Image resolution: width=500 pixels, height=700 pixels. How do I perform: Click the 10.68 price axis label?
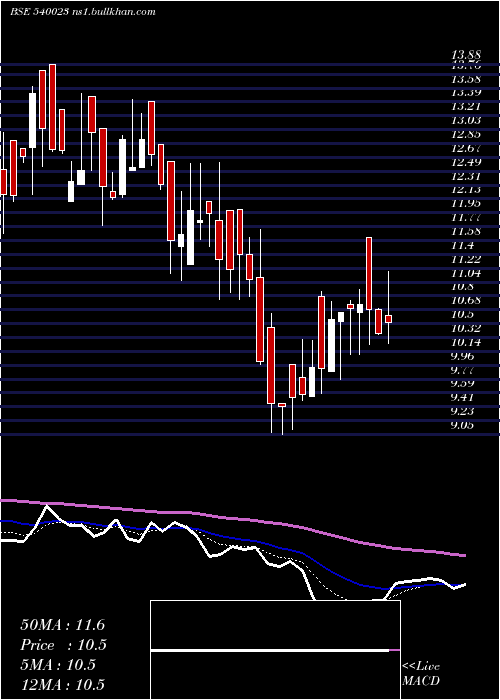tap(466, 300)
